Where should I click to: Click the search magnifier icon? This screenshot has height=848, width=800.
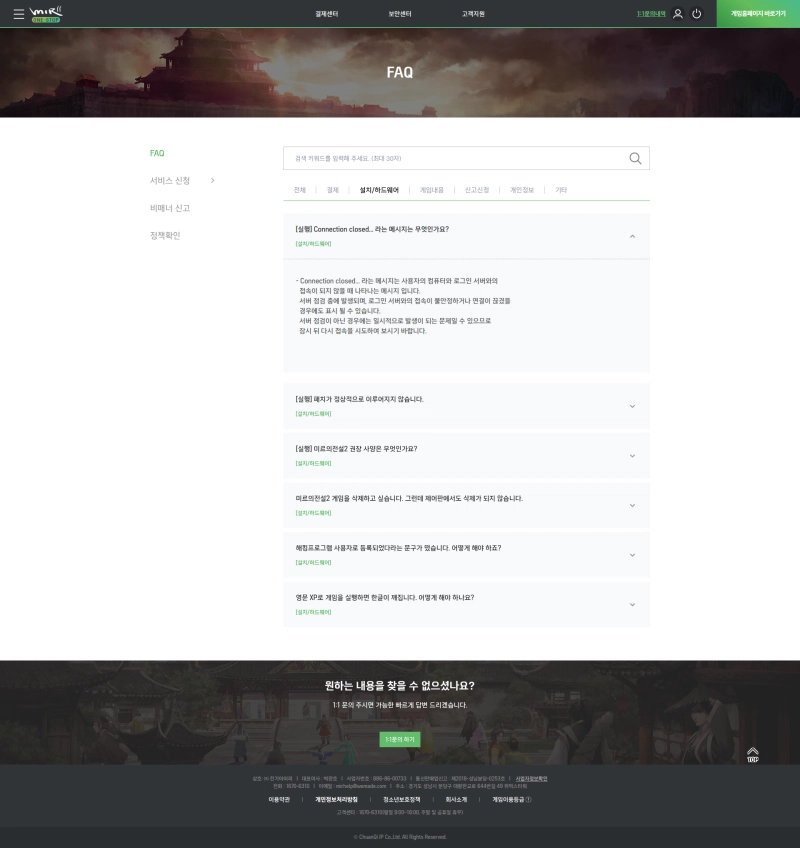635,158
